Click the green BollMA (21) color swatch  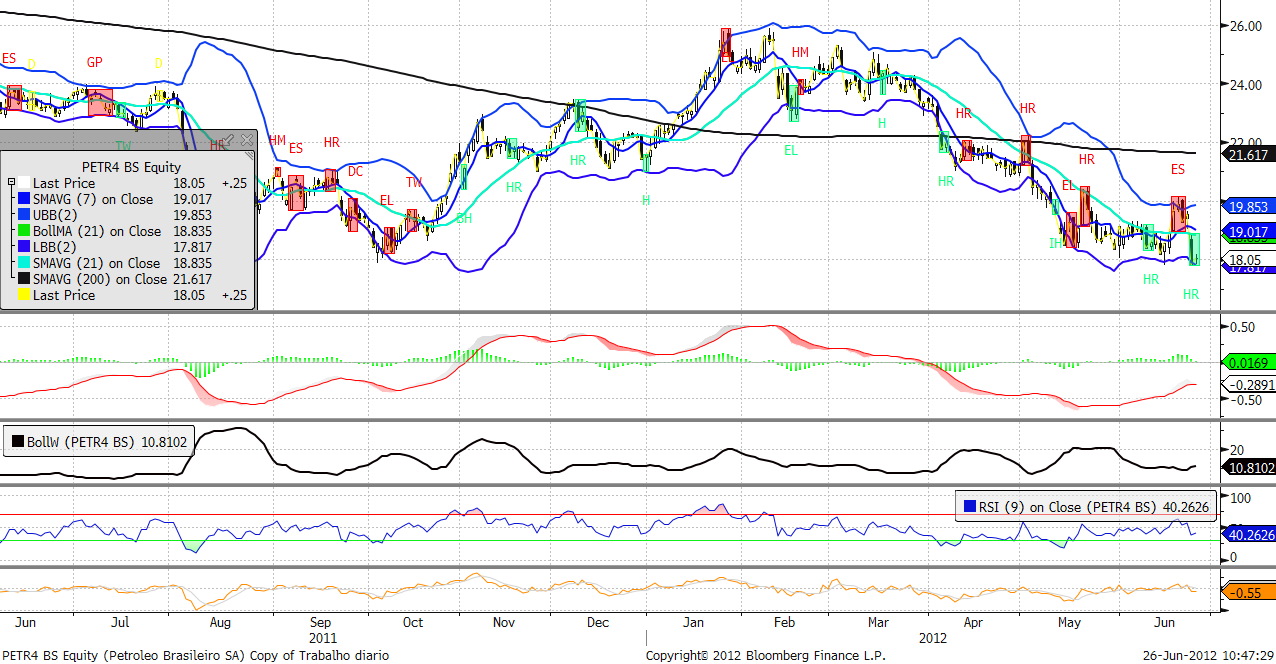[x=24, y=231]
